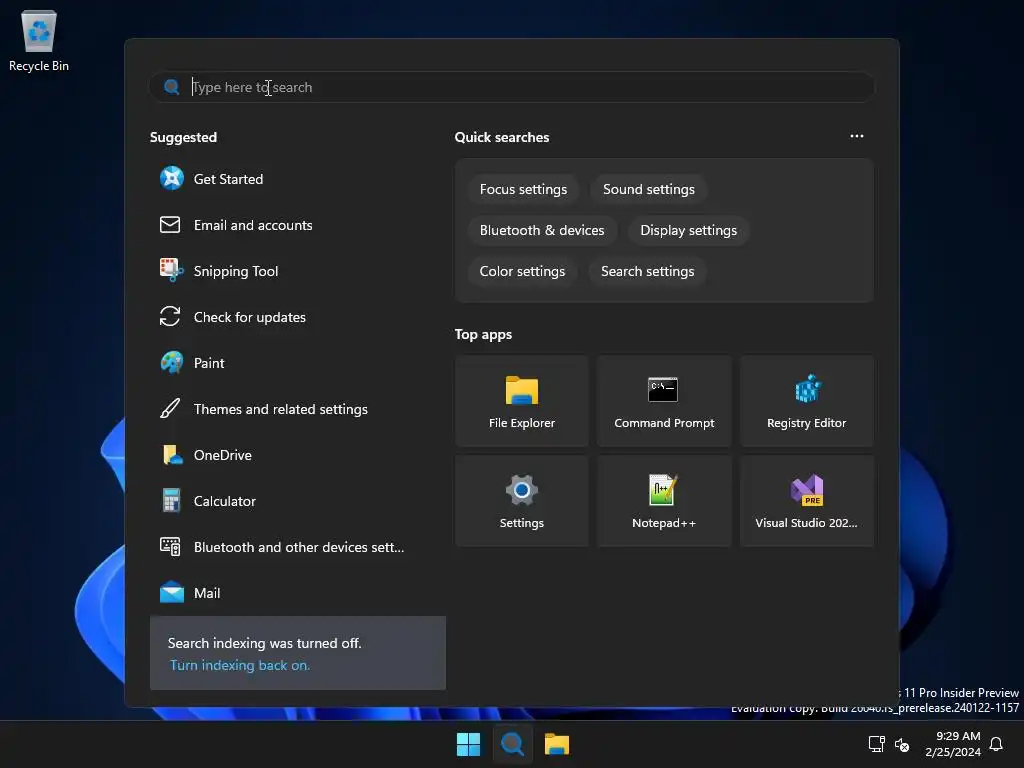Open Paint via its palette icon
This screenshot has height=768, width=1024.
click(171, 362)
